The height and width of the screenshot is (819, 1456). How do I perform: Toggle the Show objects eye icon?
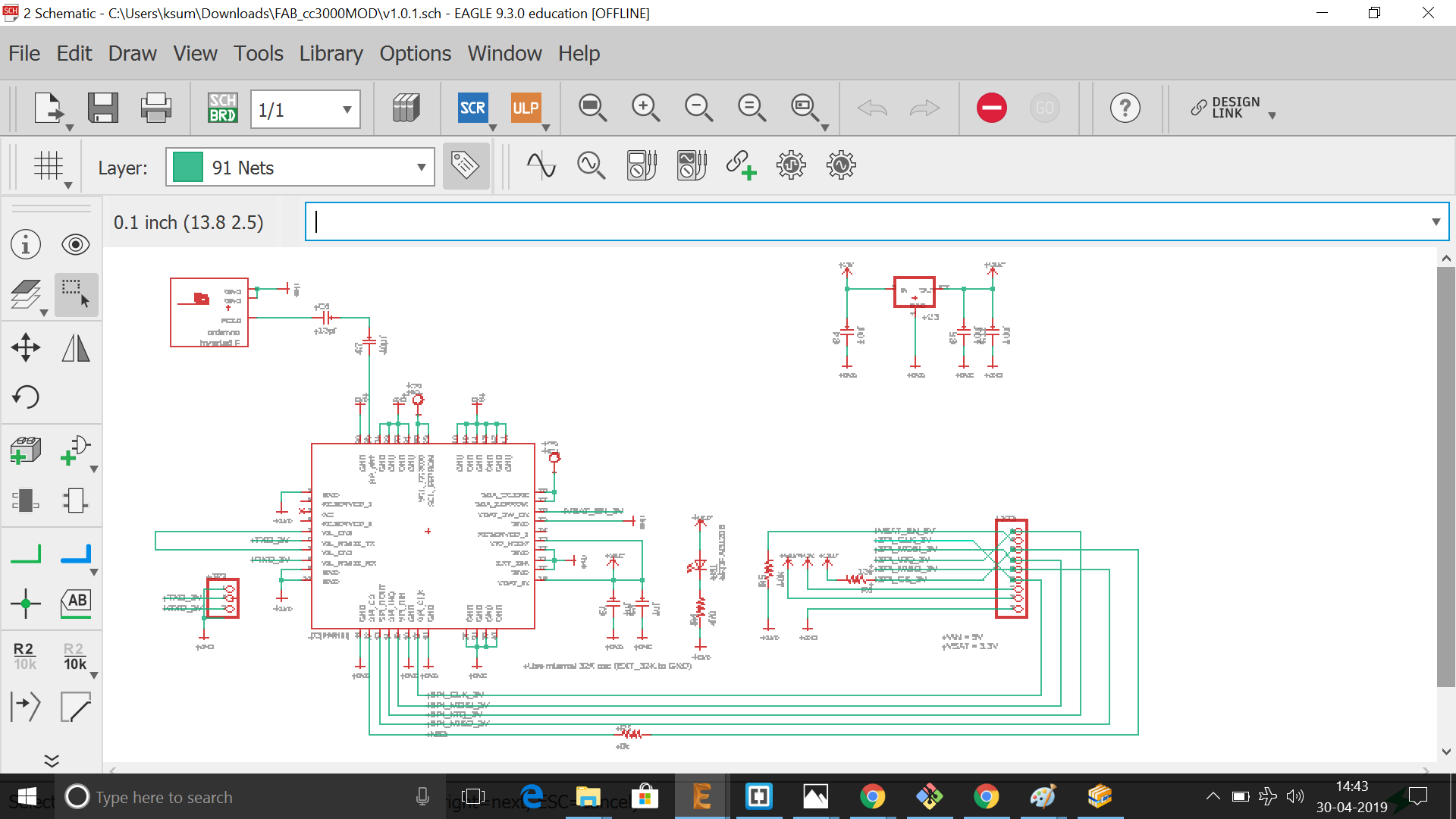pyautogui.click(x=76, y=244)
